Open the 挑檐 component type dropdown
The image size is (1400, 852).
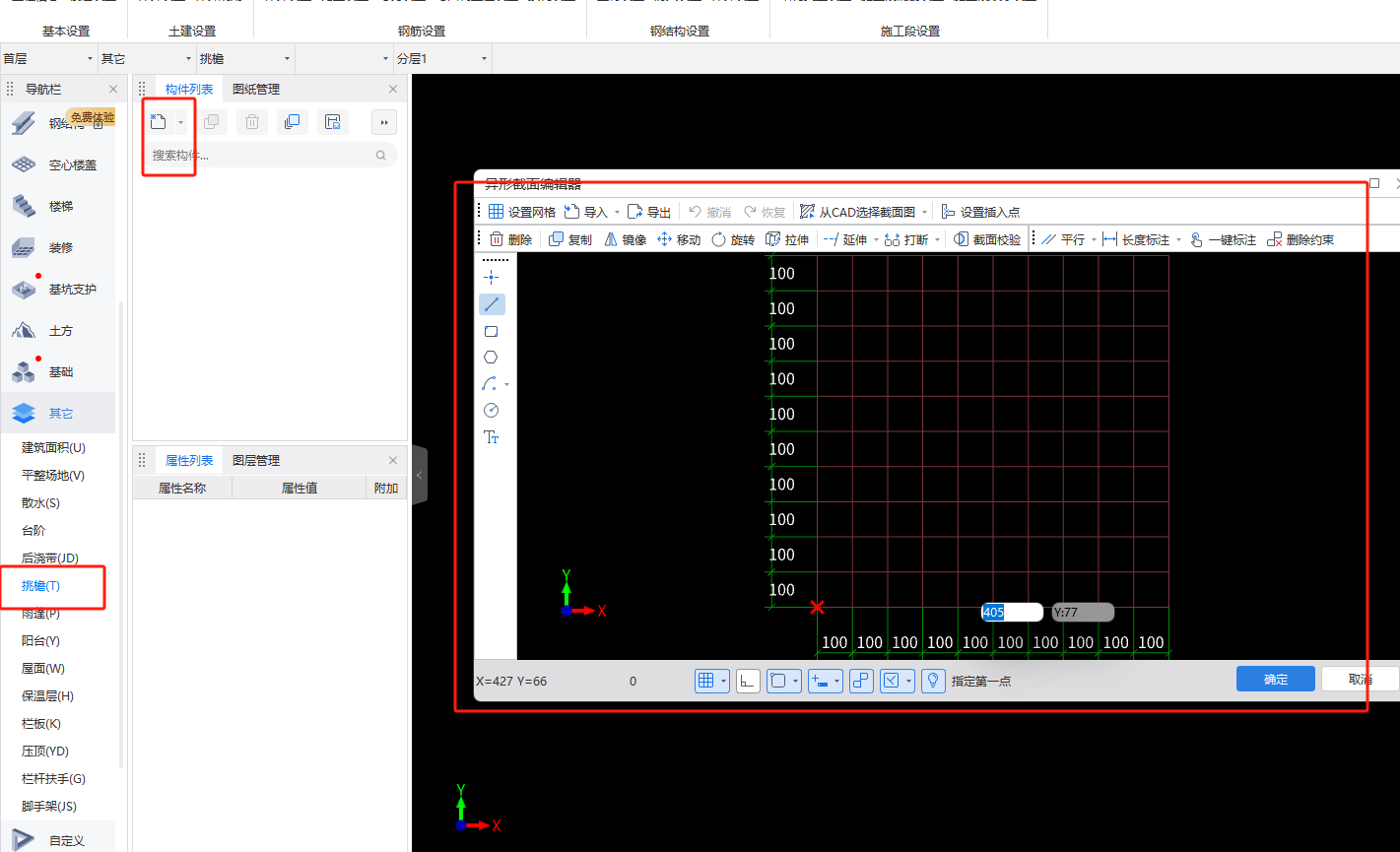[x=245, y=59]
